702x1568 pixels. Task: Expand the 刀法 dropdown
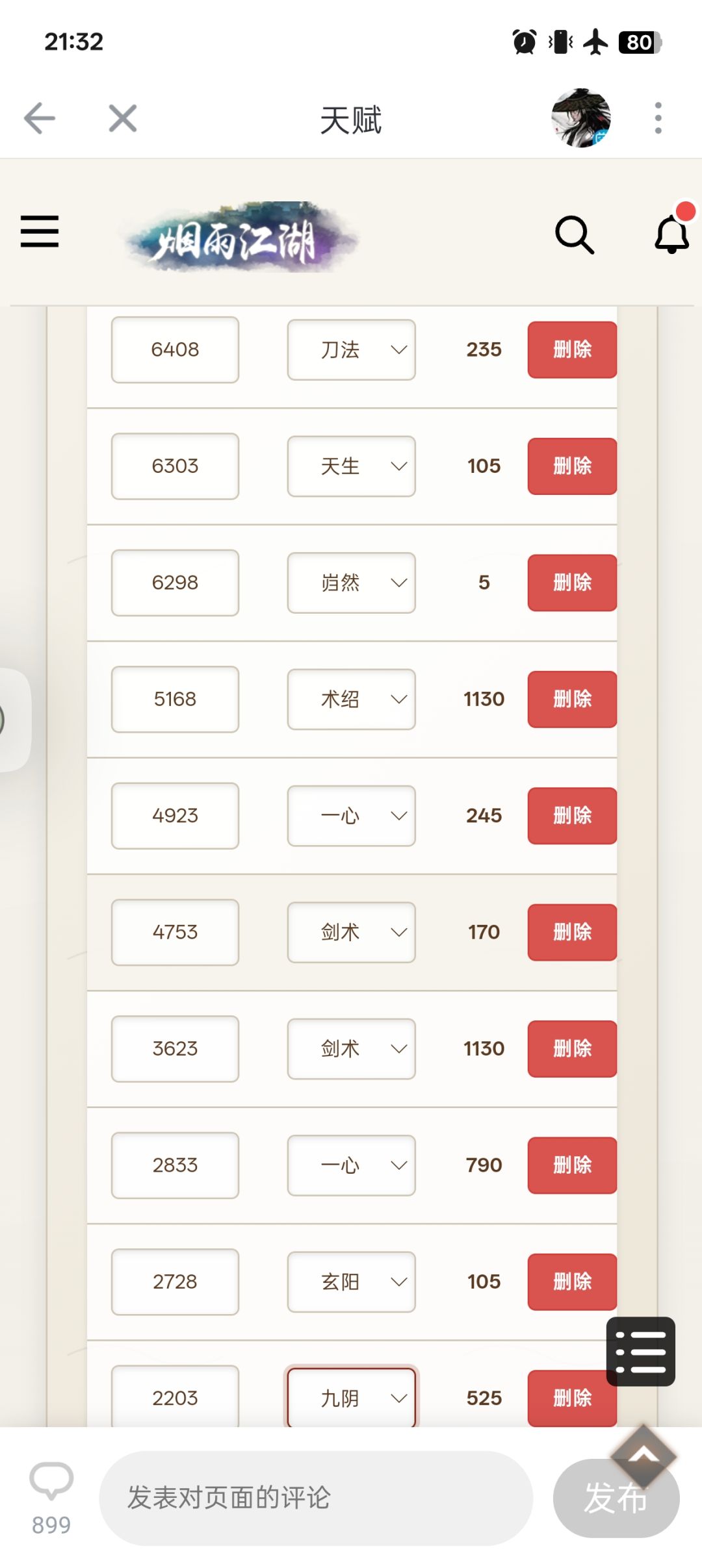point(351,350)
